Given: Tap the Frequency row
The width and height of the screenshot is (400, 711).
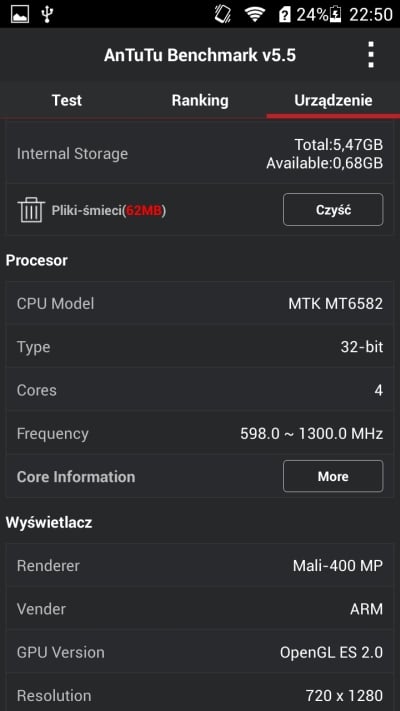Looking at the screenshot, I should 200,433.
